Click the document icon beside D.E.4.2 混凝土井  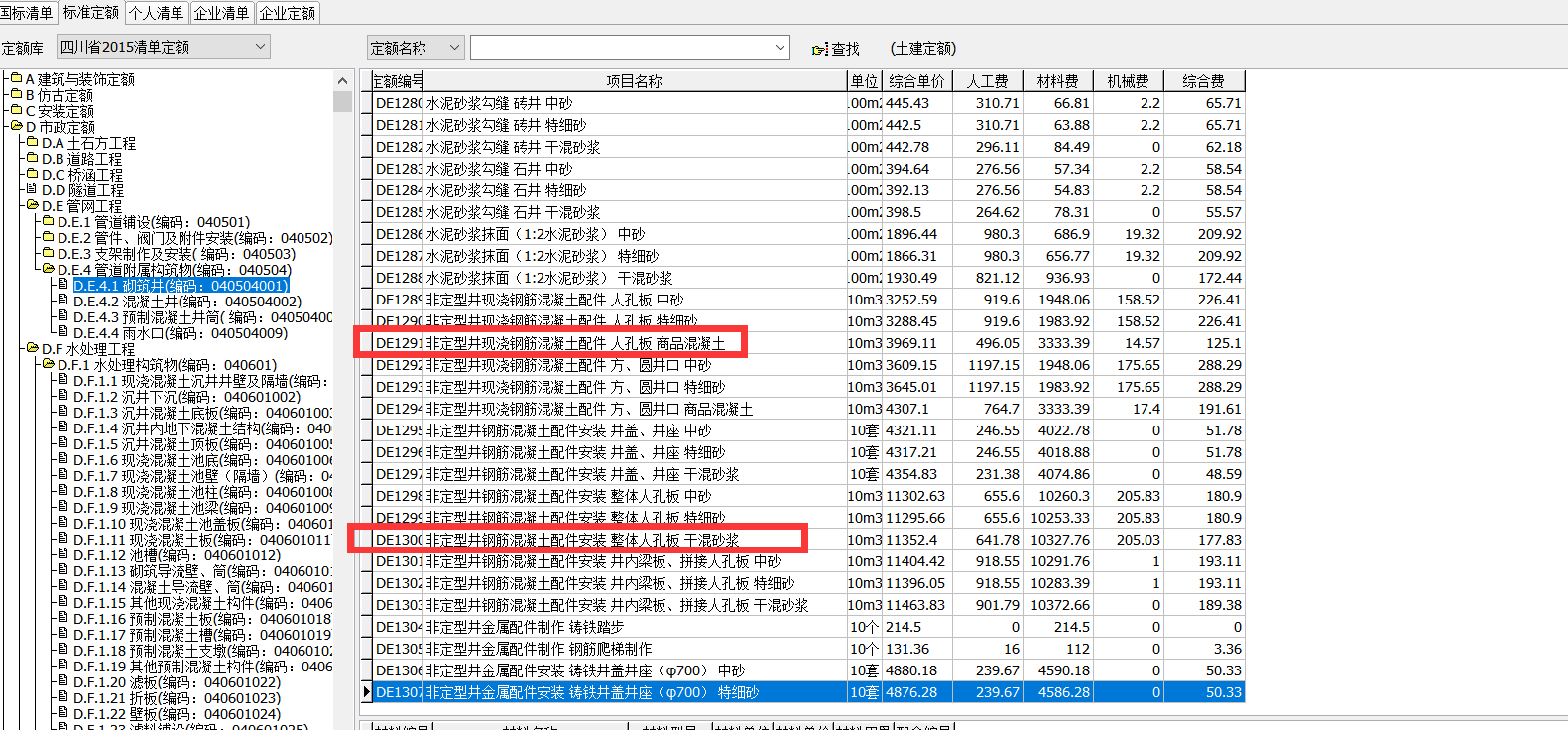coord(63,301)
